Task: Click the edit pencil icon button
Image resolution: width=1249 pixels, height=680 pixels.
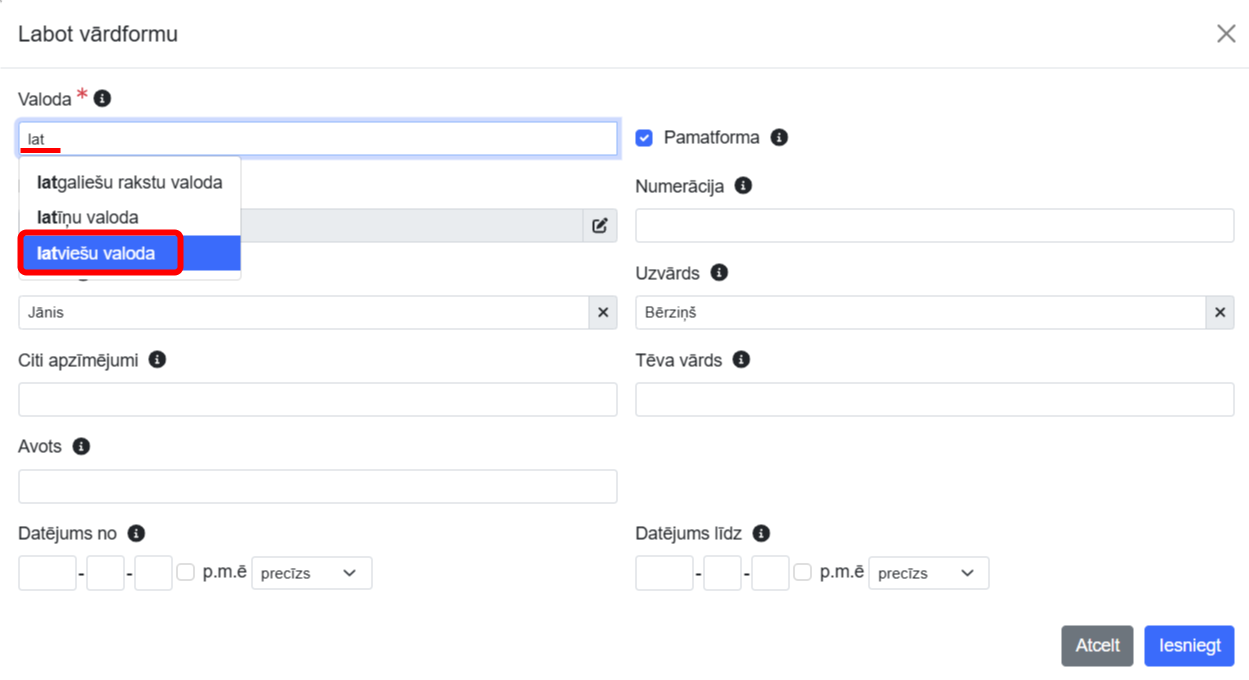Action: tap(600, 226)
